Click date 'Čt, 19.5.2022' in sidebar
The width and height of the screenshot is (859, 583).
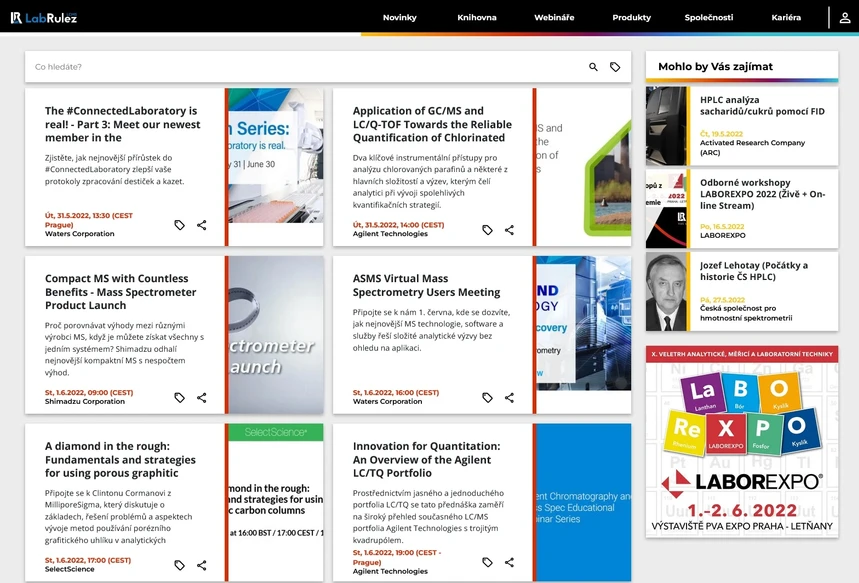[721, 134]
